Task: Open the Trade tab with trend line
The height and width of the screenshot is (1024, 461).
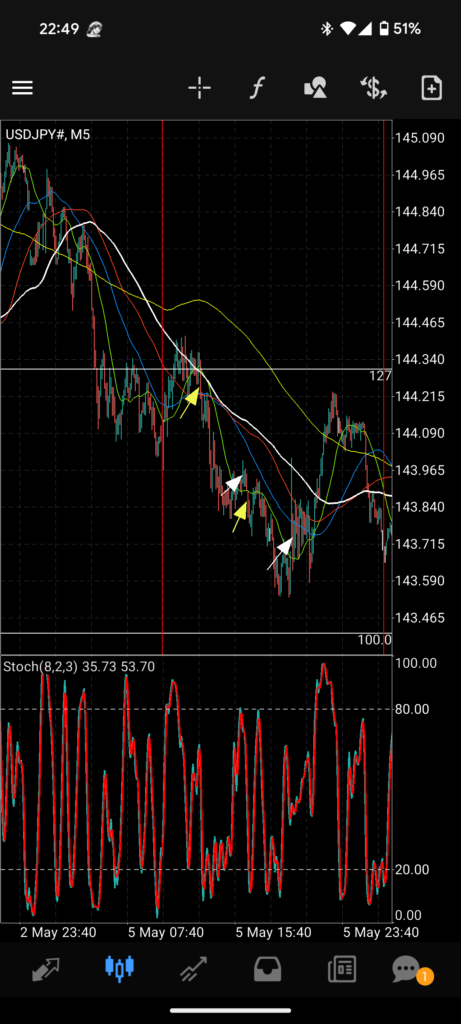Action: coord(194,969)
